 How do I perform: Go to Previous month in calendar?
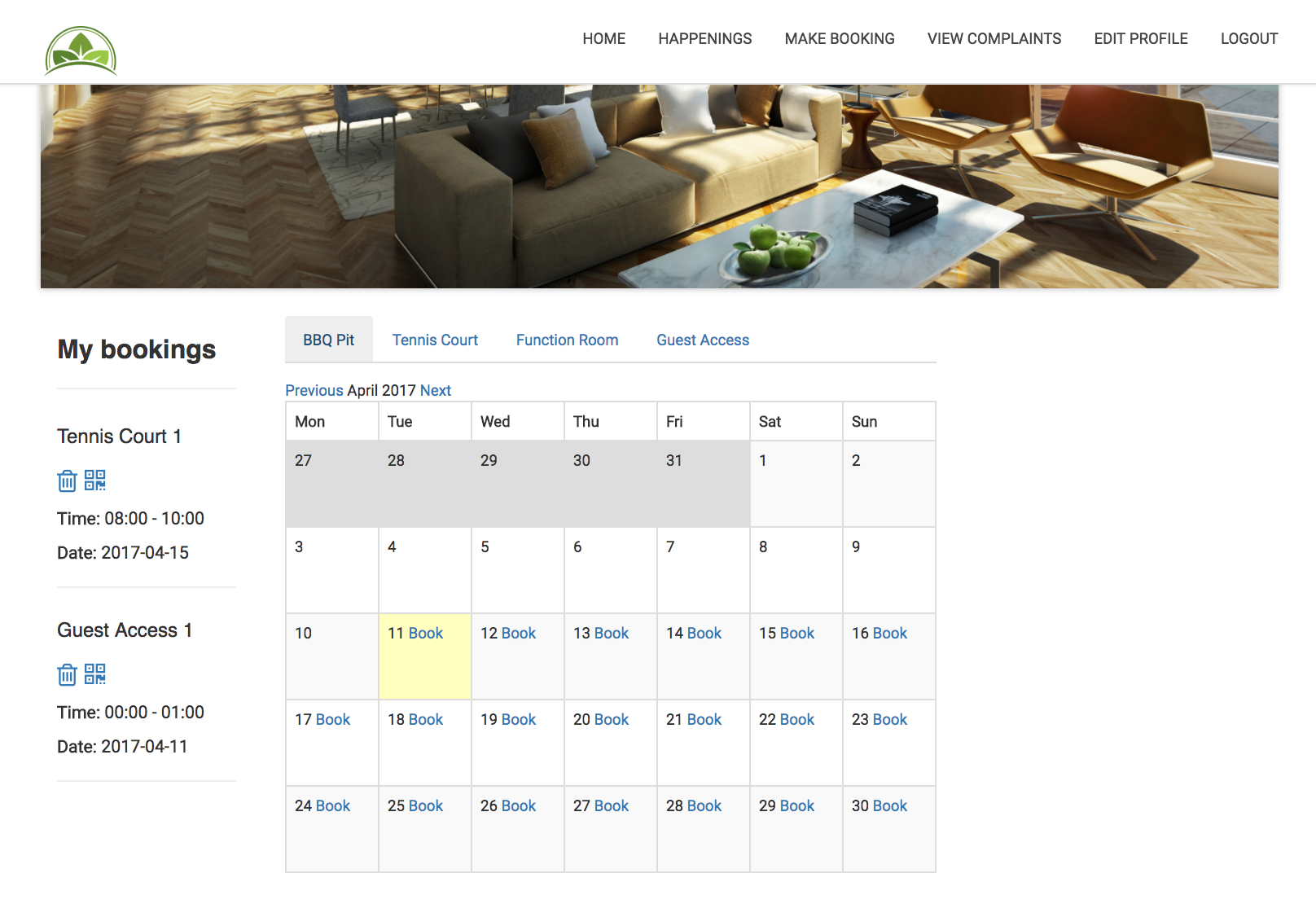(314, 390)
